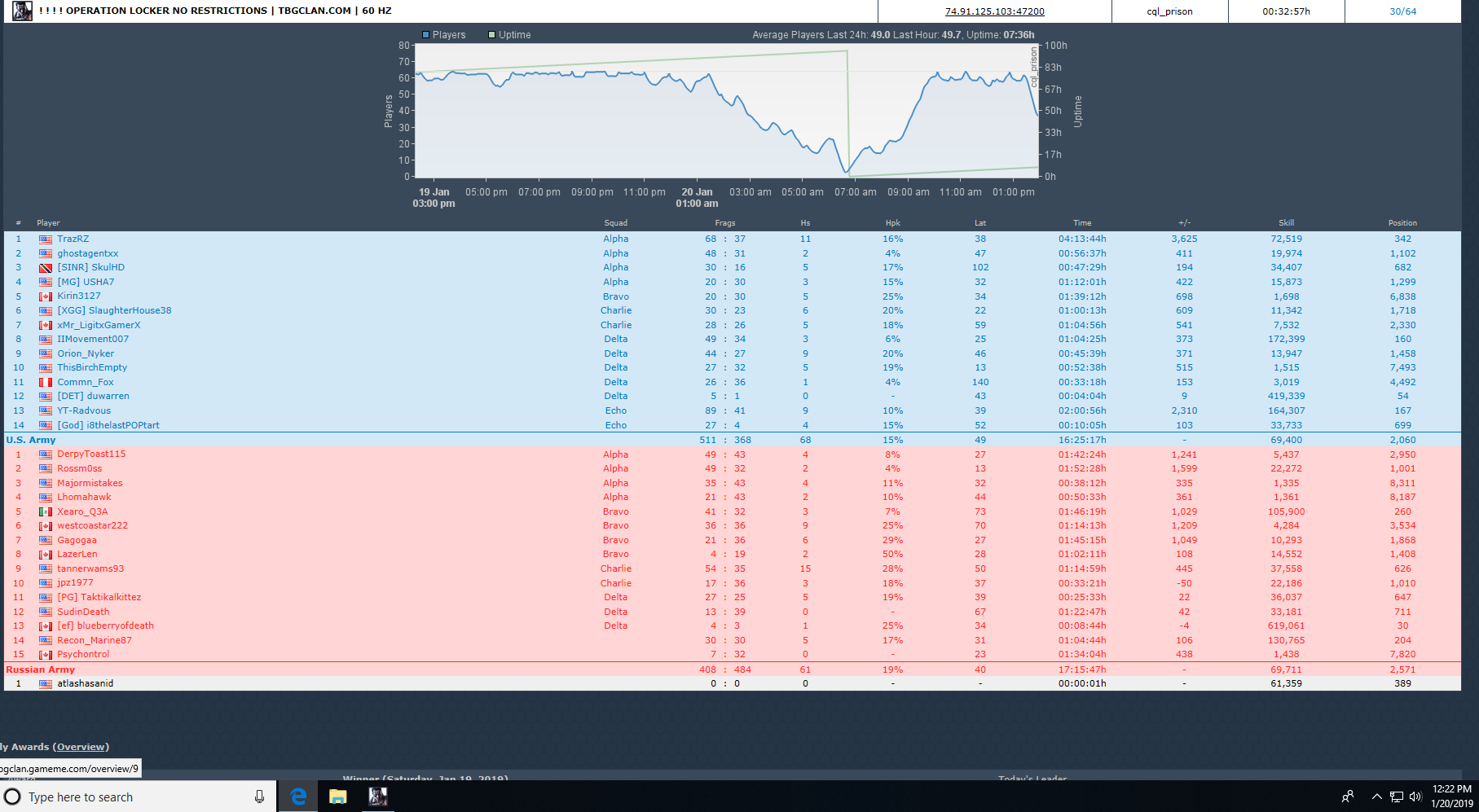Click the Canadian flag beside xMr_LigitxGamerX
The width and height of the screenshot is (1479, 812).
46,325
